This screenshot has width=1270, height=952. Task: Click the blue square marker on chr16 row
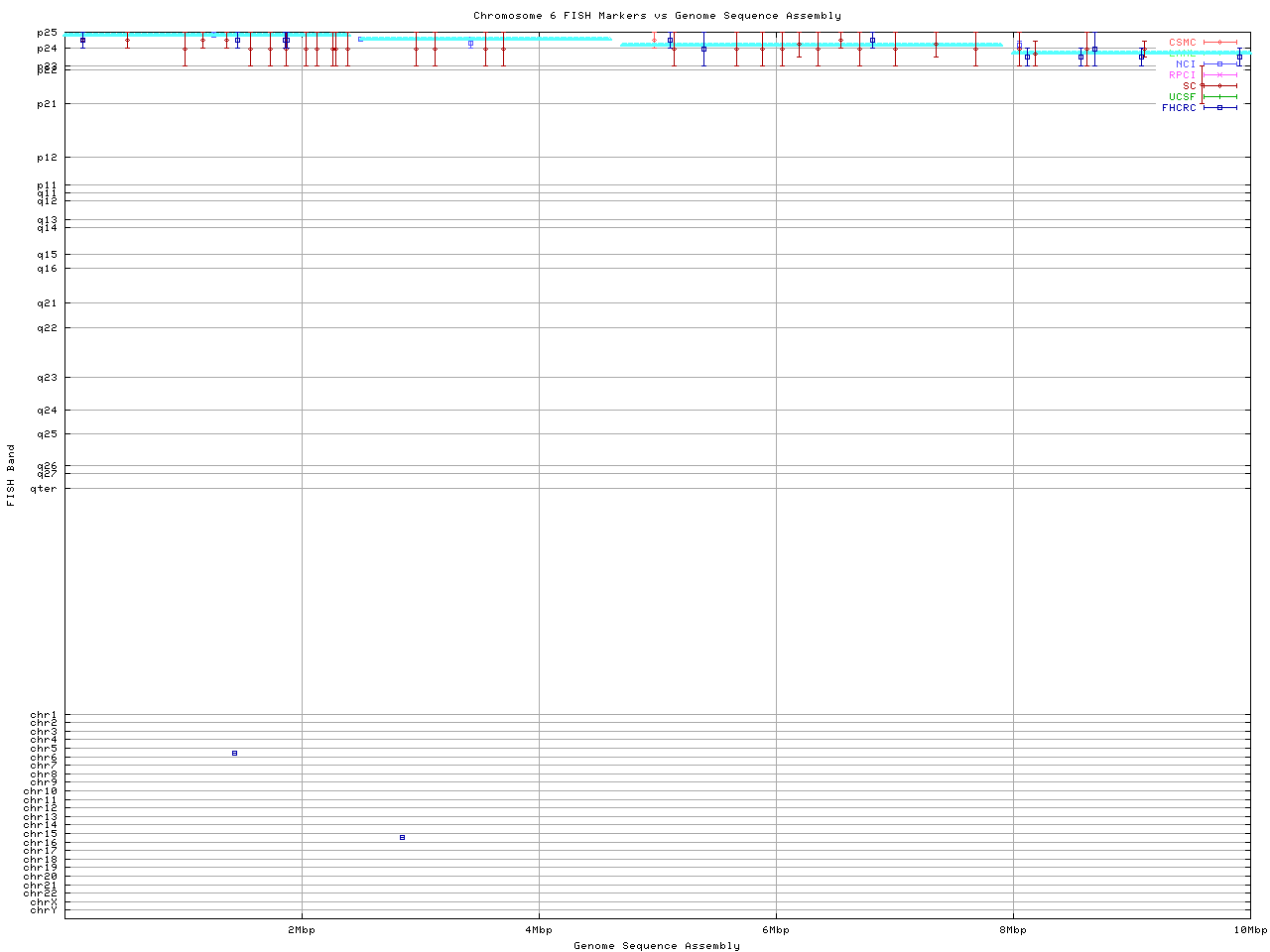(402, 838)
